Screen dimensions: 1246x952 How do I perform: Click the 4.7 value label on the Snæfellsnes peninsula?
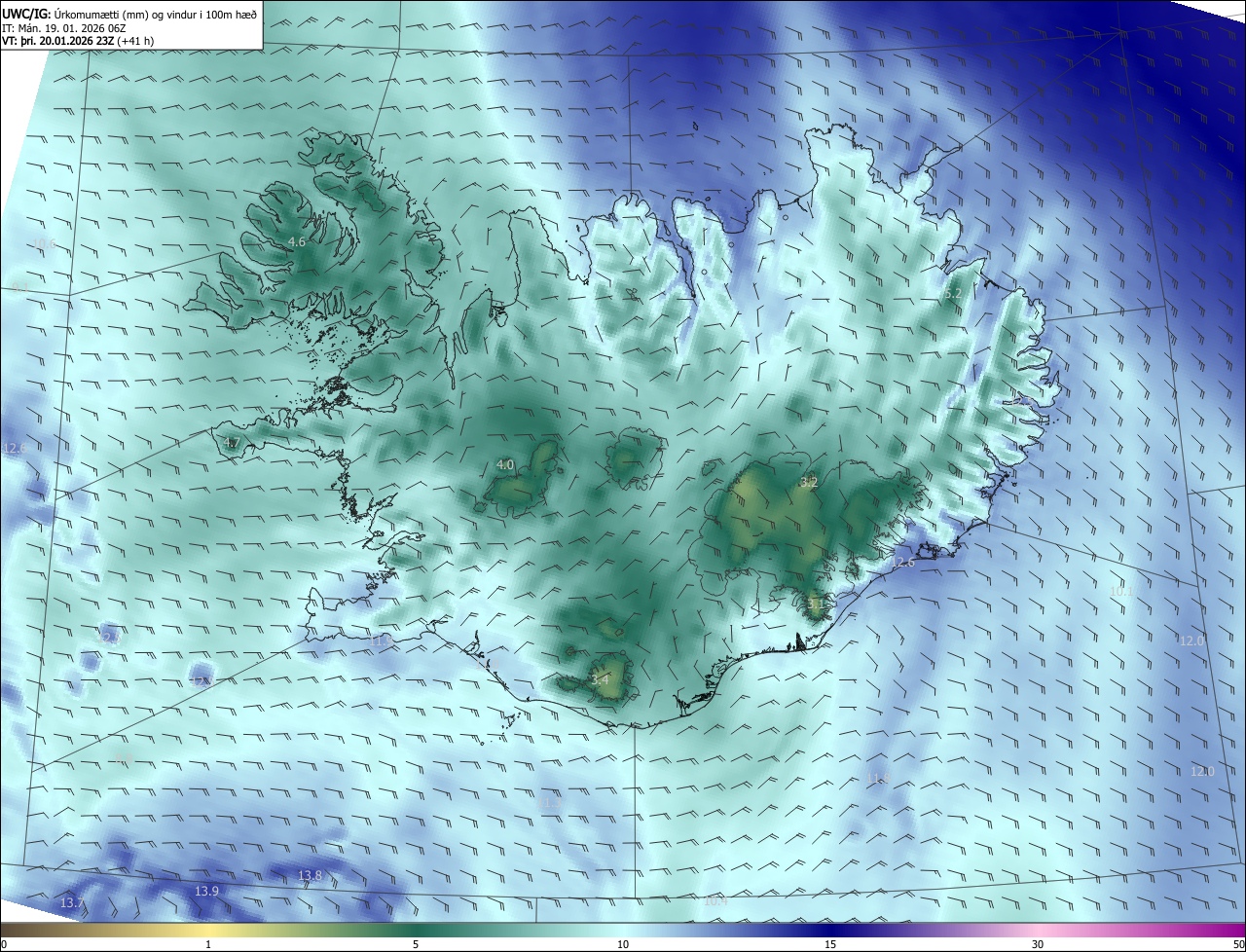(231, 443)
